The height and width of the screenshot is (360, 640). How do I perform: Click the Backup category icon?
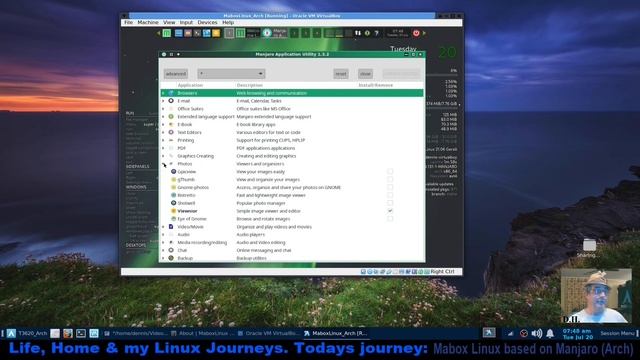coord(171,258)
